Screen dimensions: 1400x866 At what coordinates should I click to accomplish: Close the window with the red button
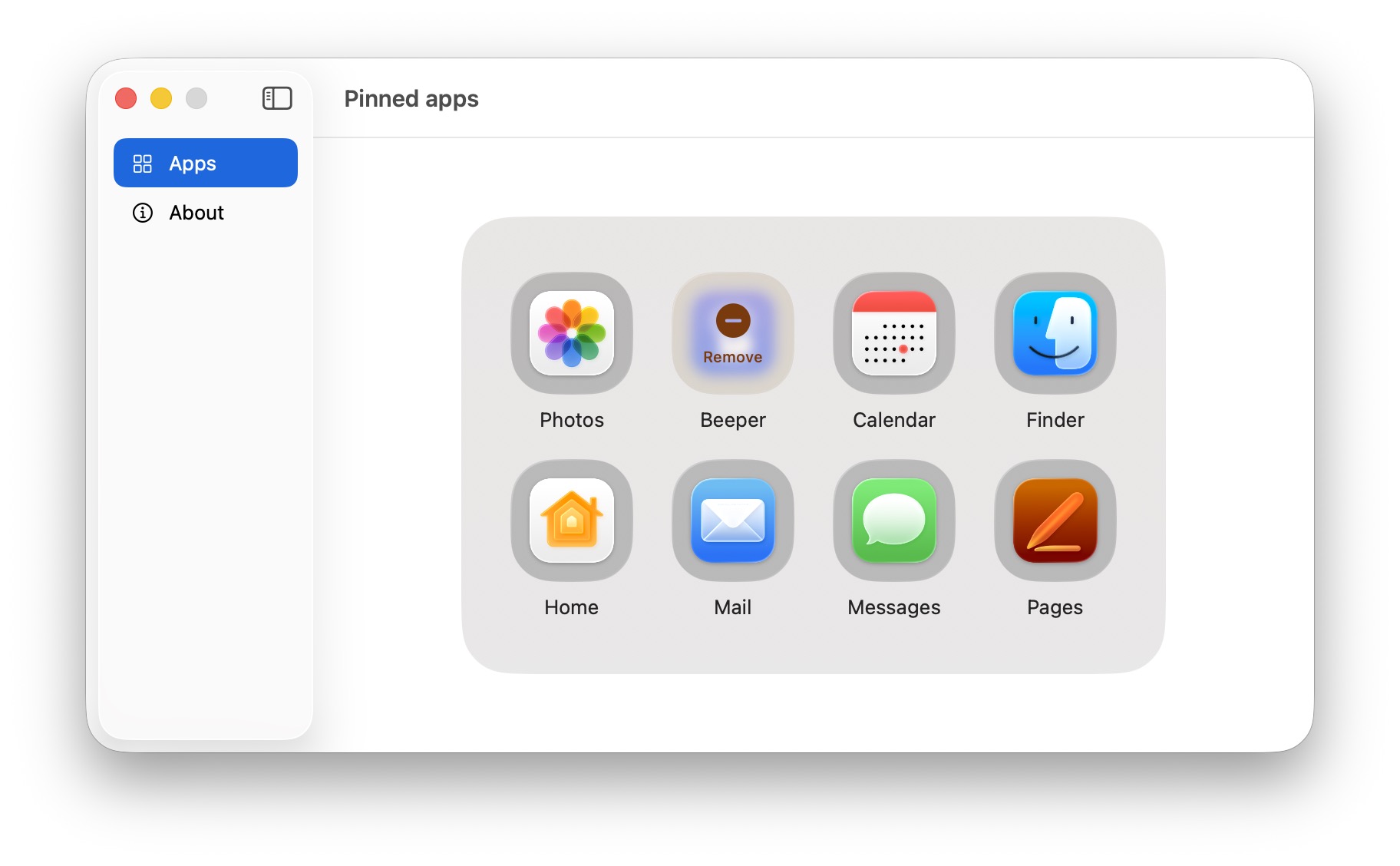[126, 98]
